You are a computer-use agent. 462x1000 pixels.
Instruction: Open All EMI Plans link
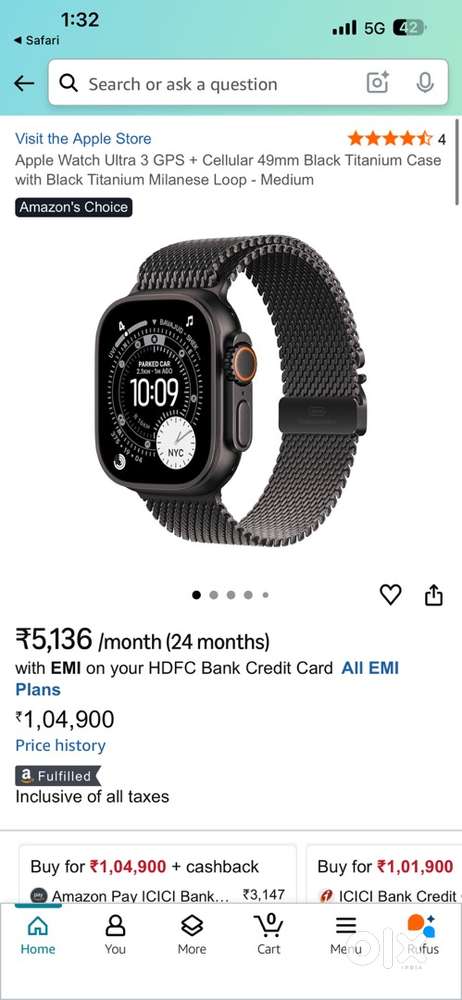(207, 679)
